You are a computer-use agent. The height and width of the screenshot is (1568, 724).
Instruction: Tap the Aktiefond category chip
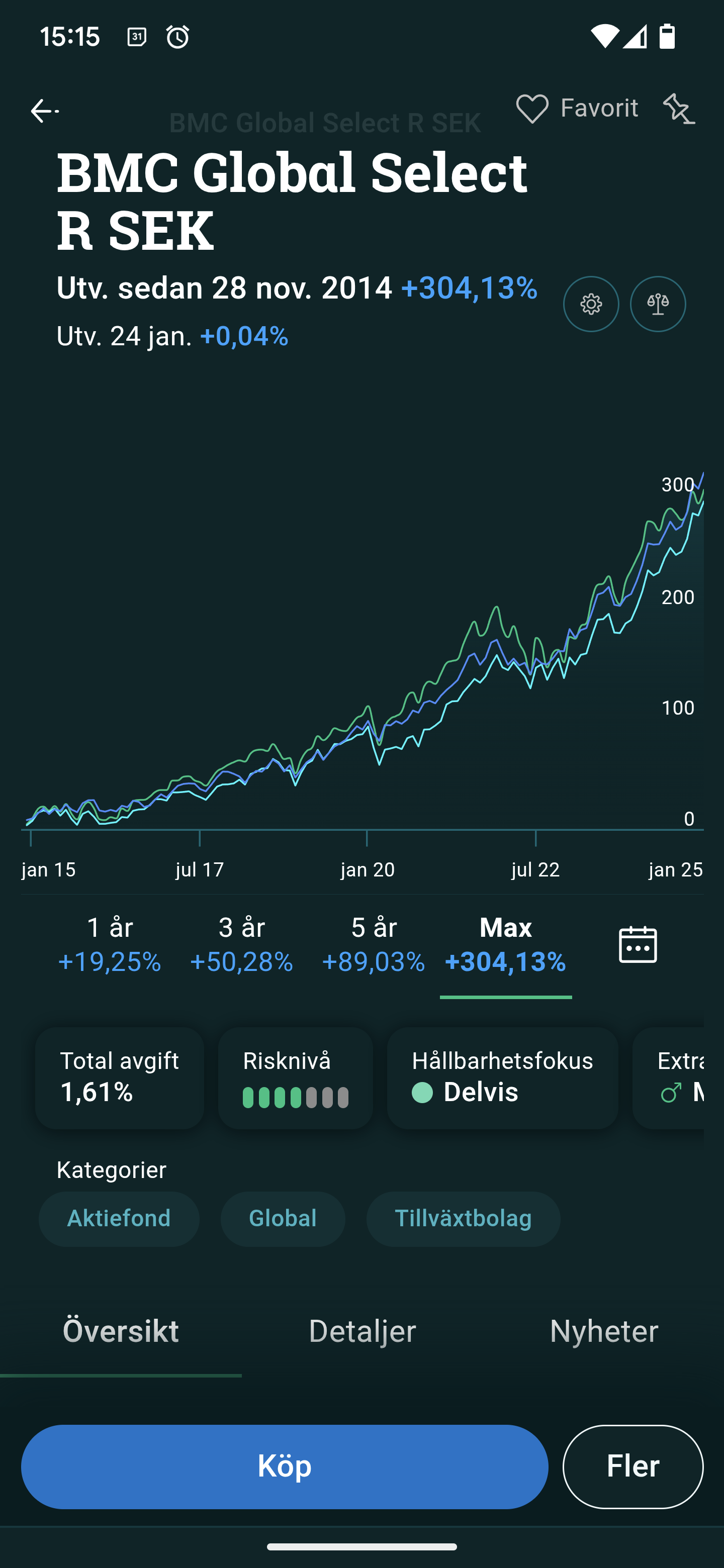[x=119, y=1219]
